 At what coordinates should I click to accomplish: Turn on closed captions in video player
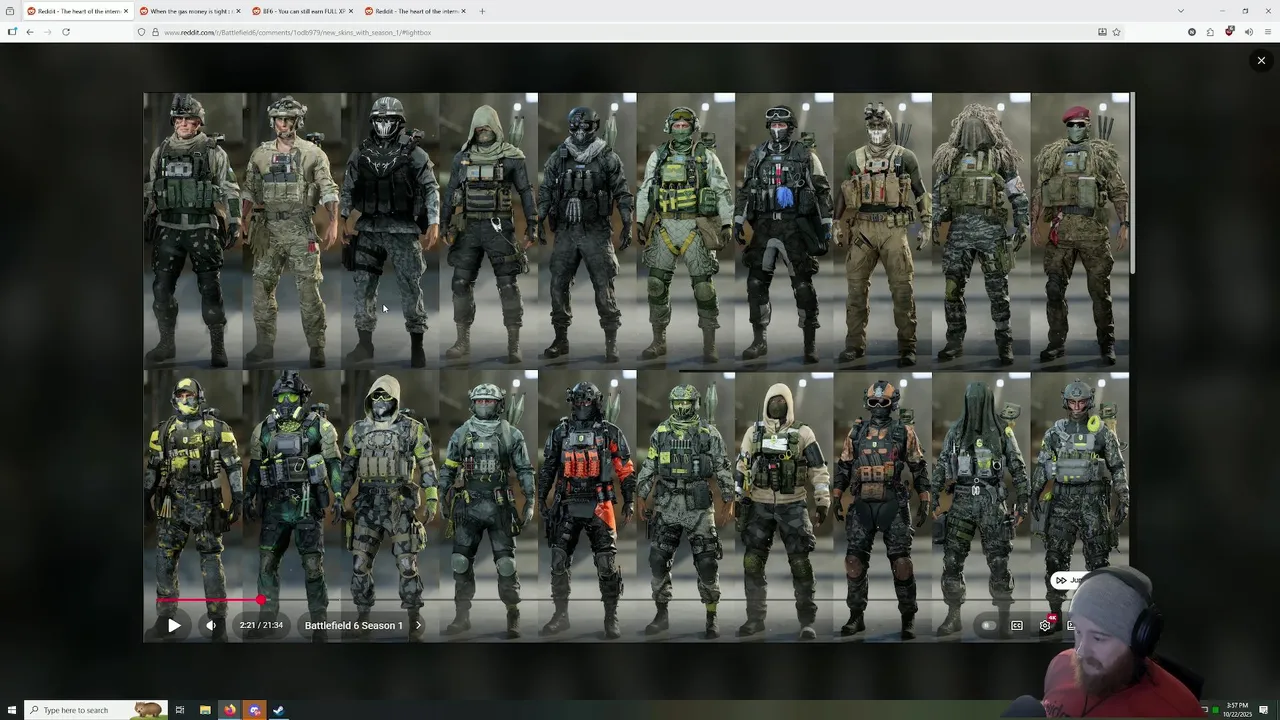pyautogui.click(x=1017, y=625)
